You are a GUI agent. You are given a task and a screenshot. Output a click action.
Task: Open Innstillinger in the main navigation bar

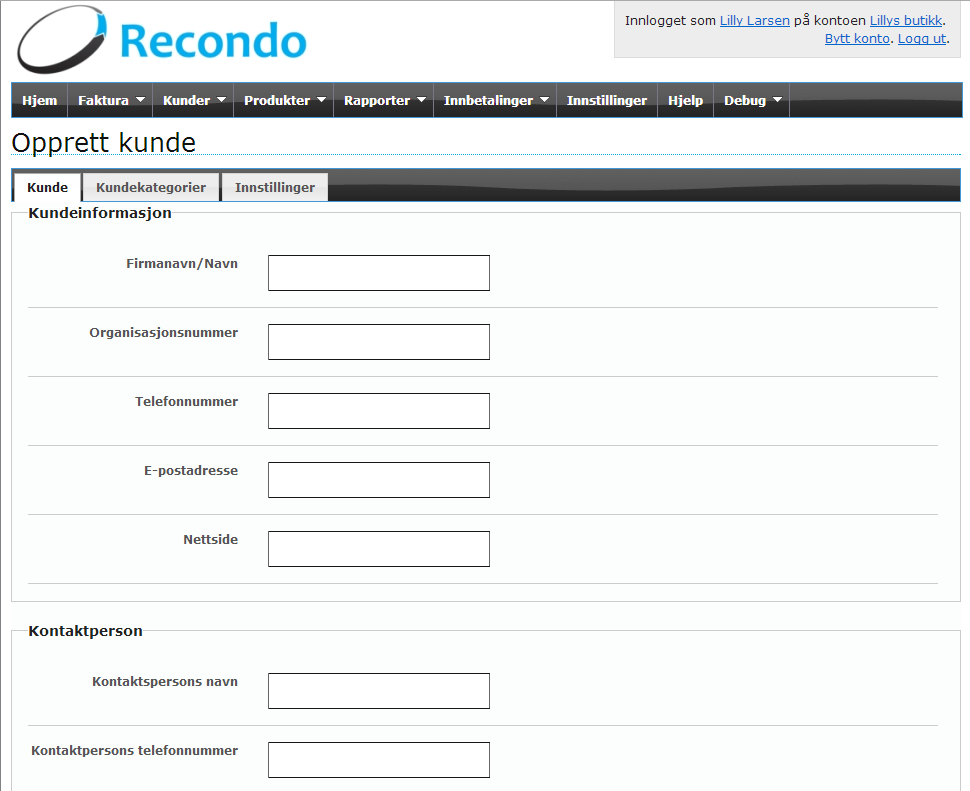point(606,101)
